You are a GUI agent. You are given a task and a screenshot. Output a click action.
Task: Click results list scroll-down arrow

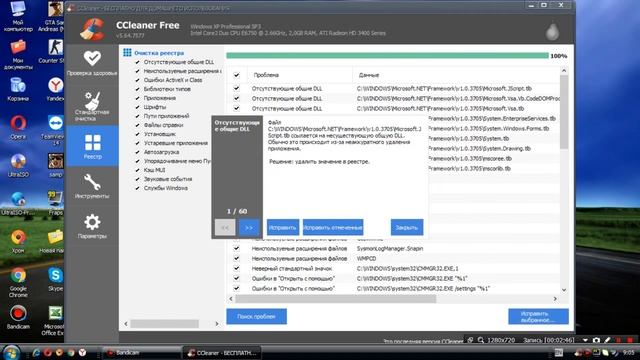564,290
